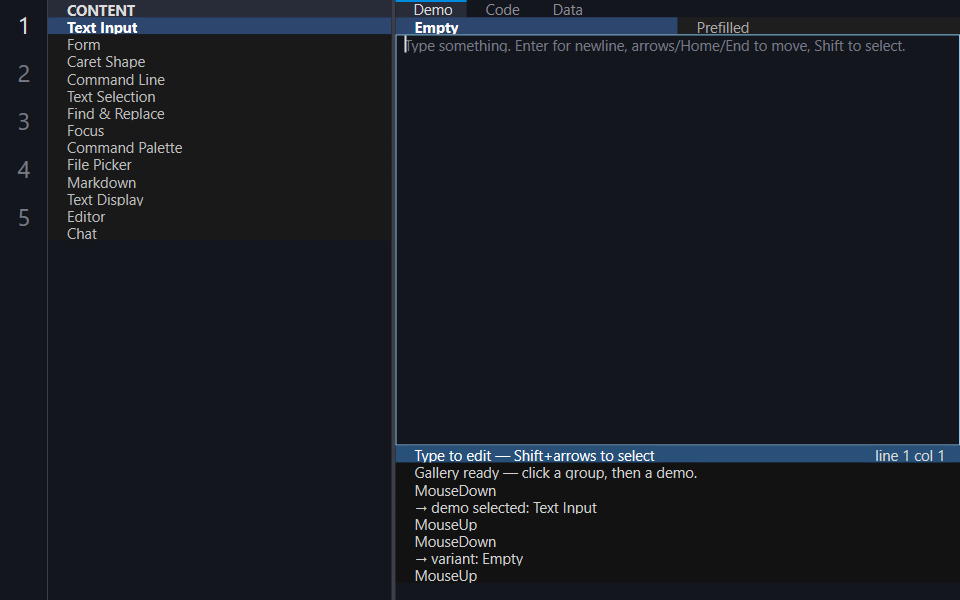Open the Text Input demo
Image resolution: width=960 pixels, height=600 pixels.
[x=219, y=27]
